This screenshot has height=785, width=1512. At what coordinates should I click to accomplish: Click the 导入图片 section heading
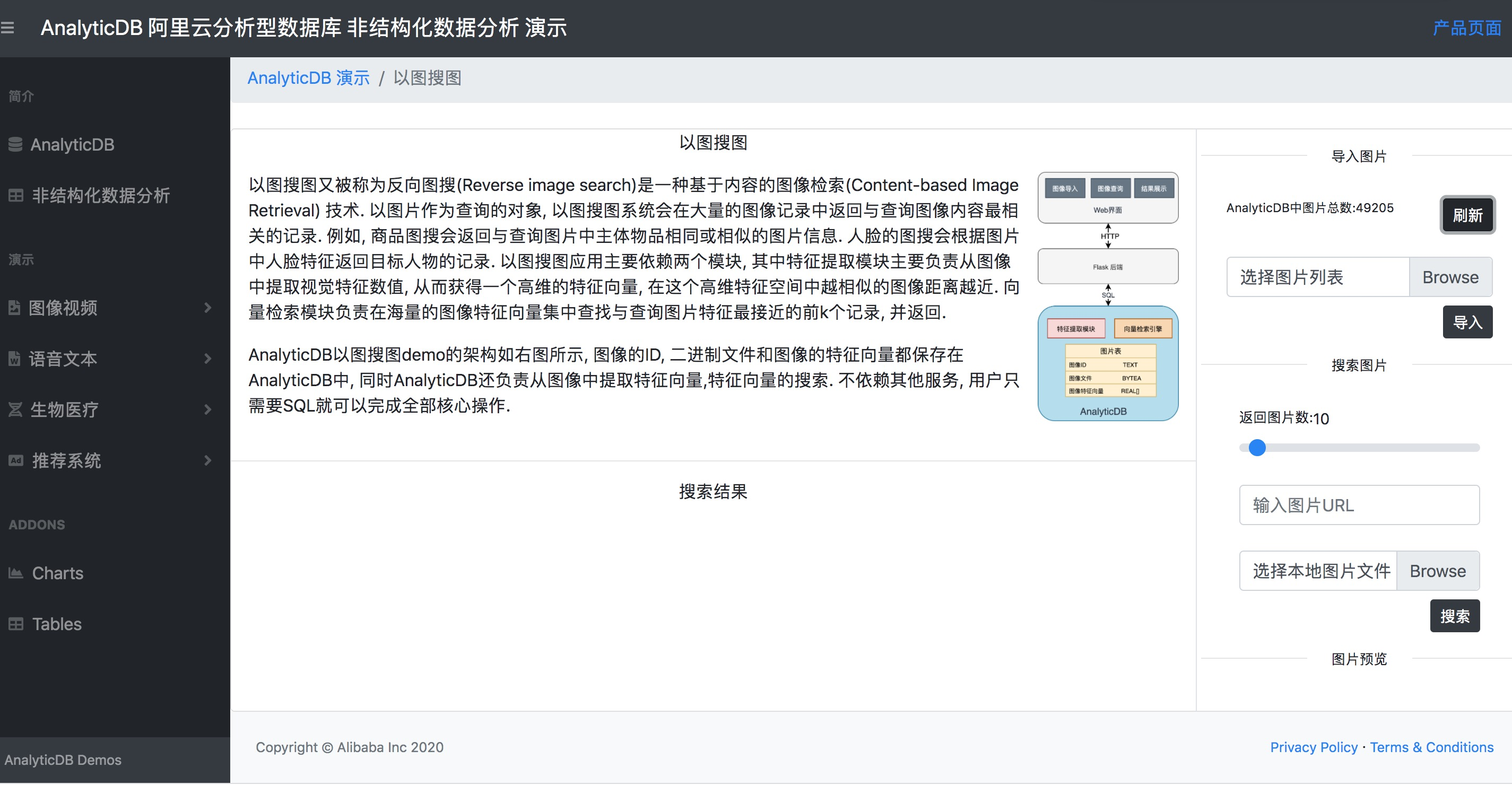tap(1359, 156)
